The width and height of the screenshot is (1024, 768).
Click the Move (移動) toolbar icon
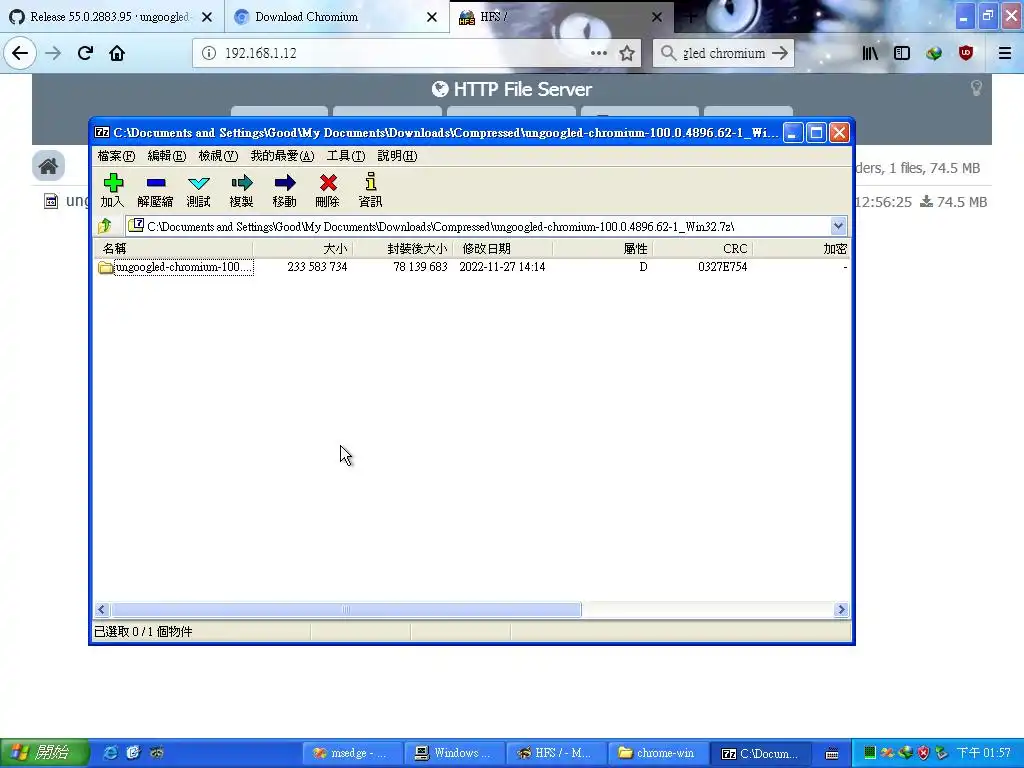coord(285,190)
